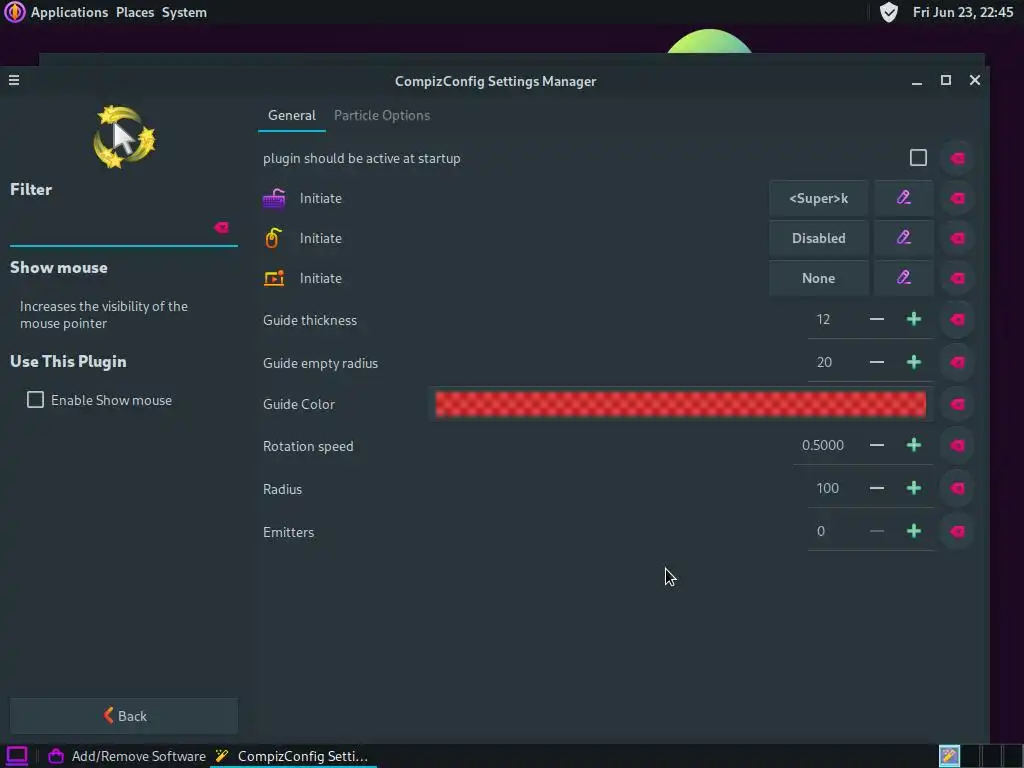Reset 'plugin should be active at startup' option
The image size is (1024, 768).
click(957, 158)
